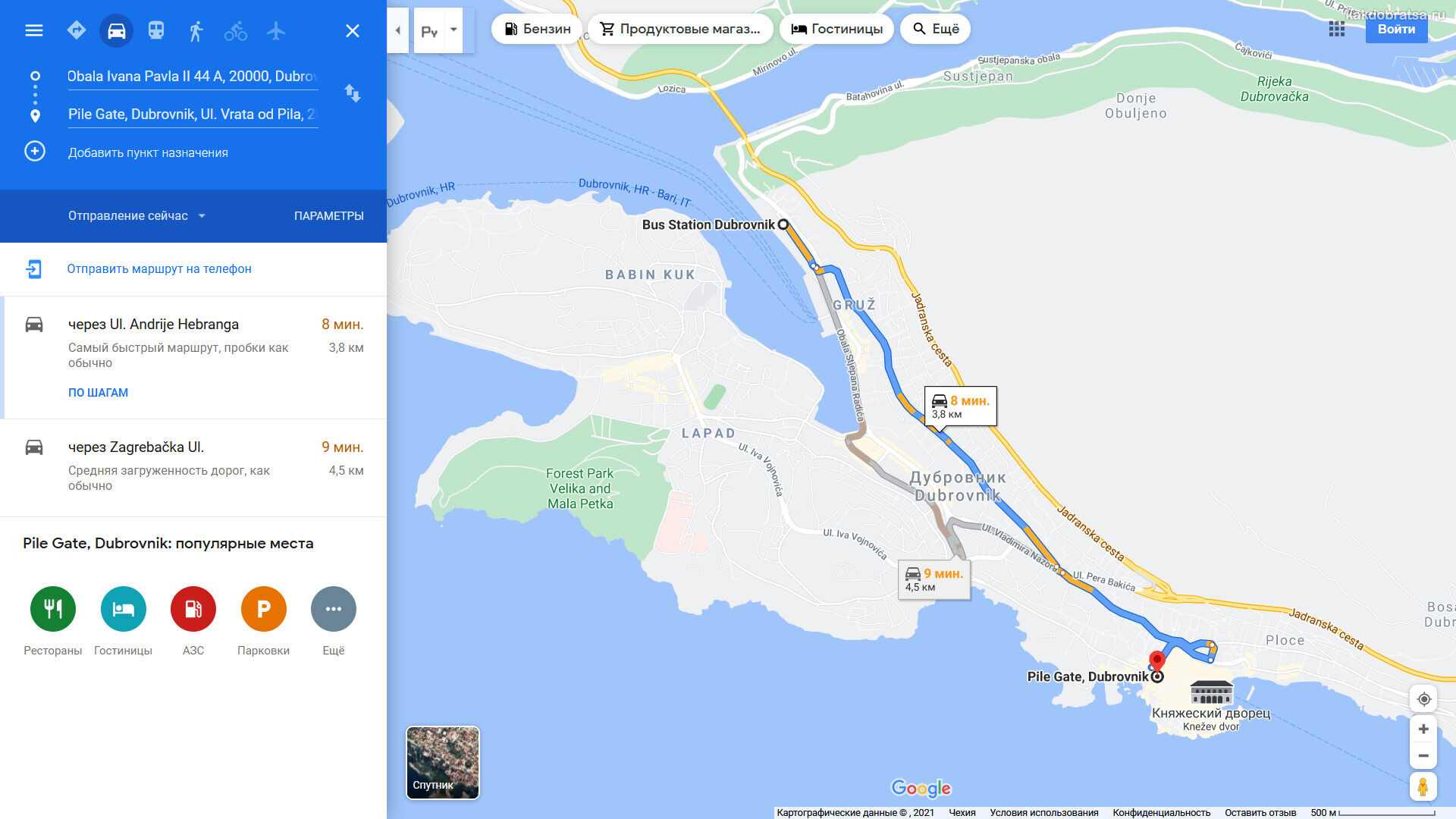
Task: Select the flights travel mode icon
Action: pos(276,30)
